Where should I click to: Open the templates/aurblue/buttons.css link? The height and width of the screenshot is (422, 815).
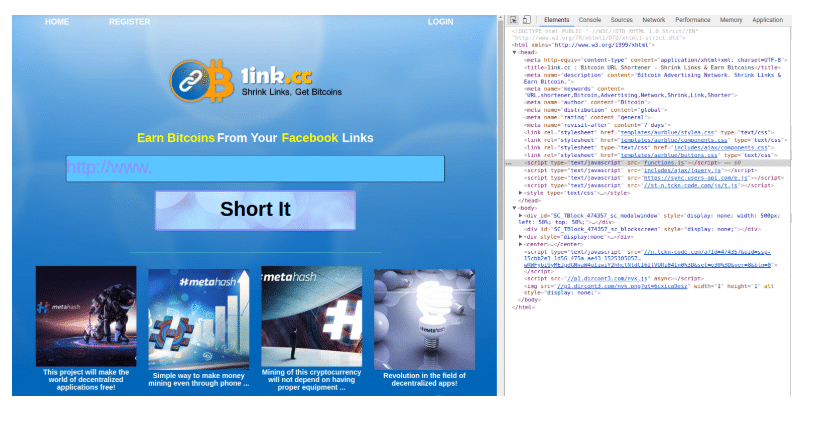[669, 155]
